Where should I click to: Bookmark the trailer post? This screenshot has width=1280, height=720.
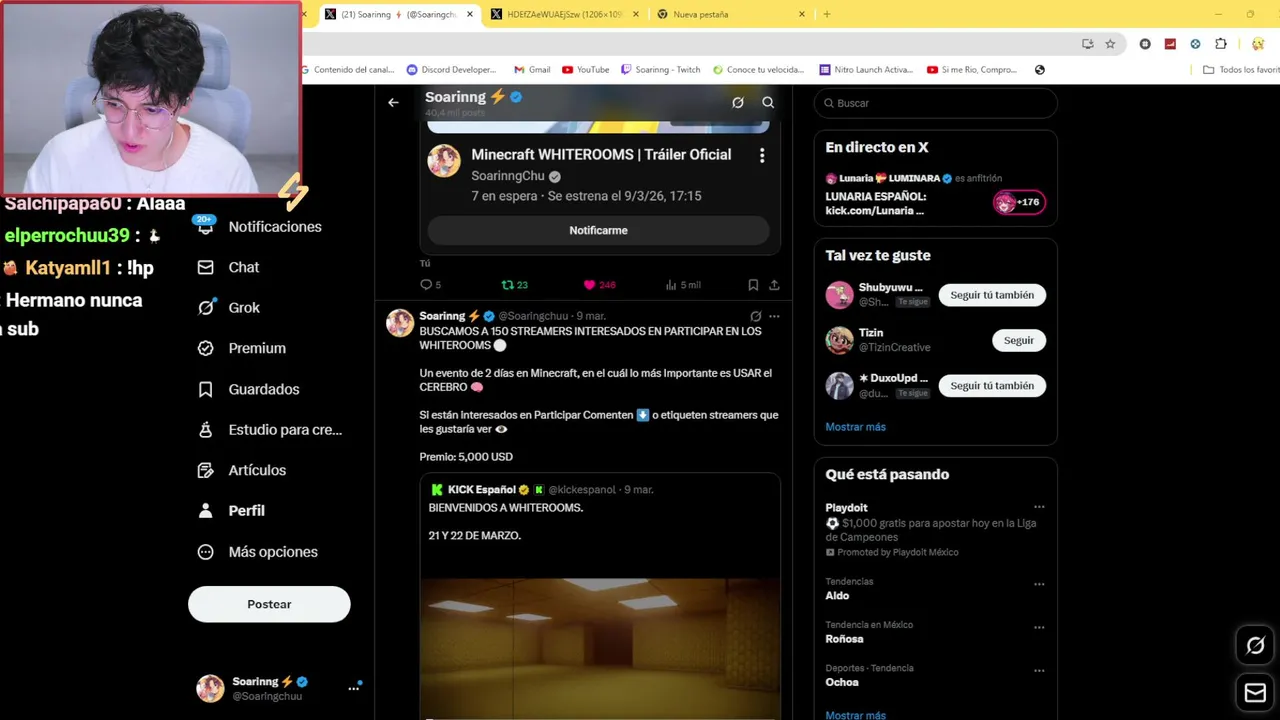pyautogui.click(x=753, y=285)
